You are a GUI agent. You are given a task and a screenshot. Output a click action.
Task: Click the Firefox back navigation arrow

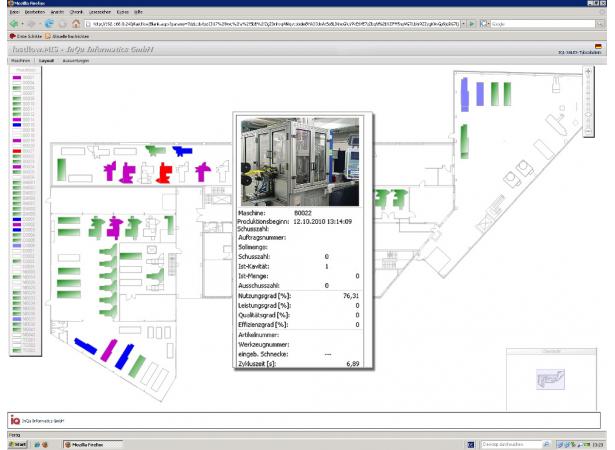(x=11, y=22)
